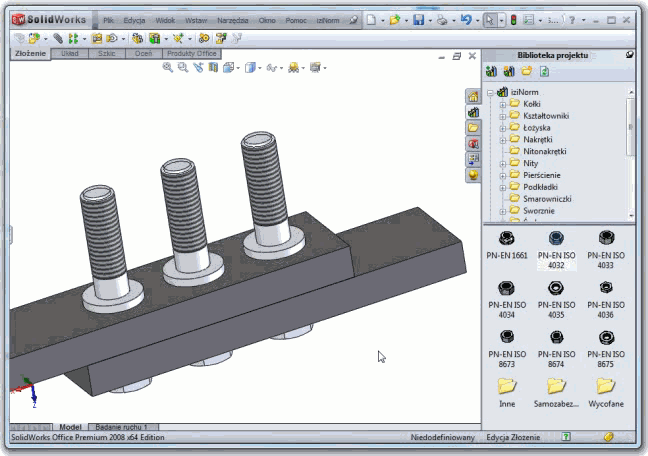The image size is (648, 456).
Task: Click the Insert Components icon
Action: pos(34,38)
